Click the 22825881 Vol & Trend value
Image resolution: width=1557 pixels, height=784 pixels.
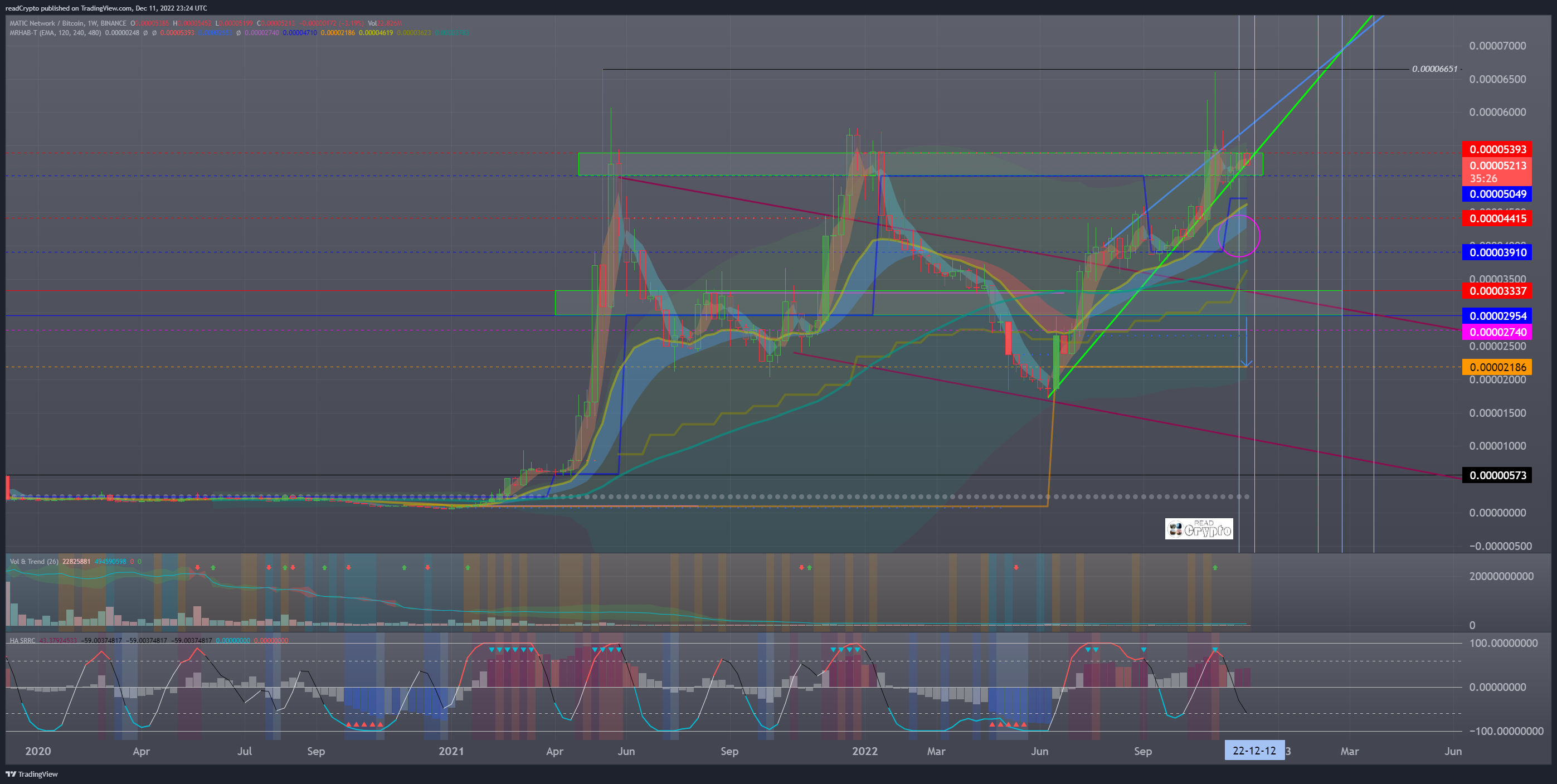pos(76,562)
